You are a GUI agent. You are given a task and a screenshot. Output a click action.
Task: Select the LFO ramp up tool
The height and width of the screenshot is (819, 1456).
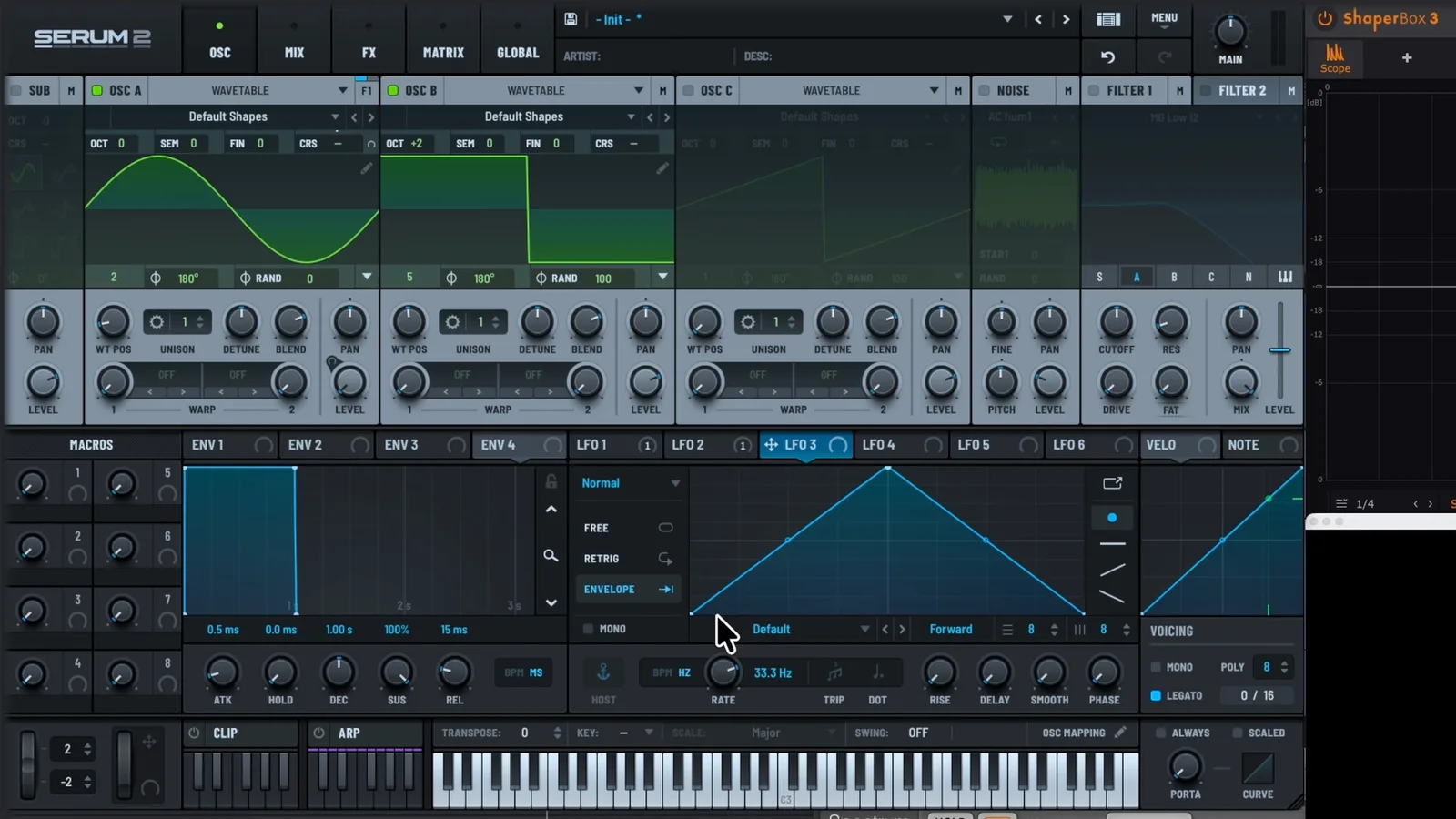pos(1112,571)
